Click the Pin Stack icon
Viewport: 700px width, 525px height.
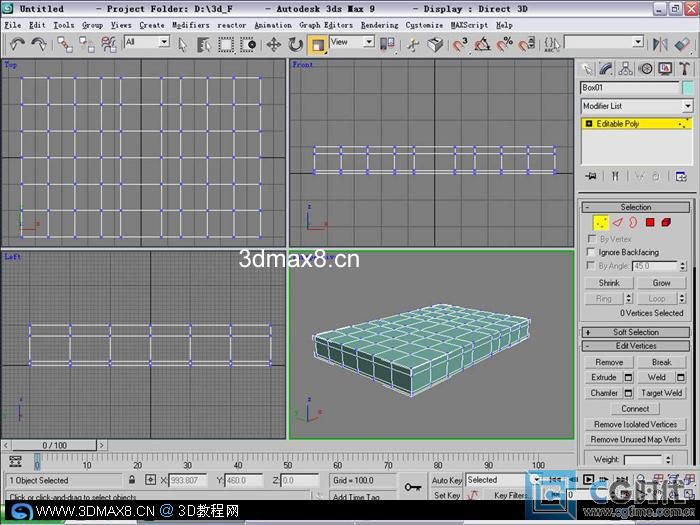click(591, 176)
